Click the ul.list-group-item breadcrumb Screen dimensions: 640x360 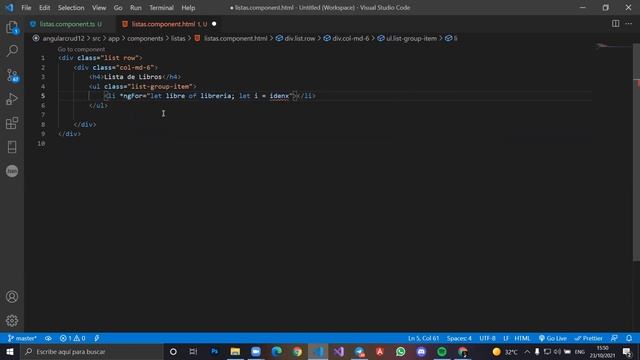pyautogui.click(x=411, y=38)
